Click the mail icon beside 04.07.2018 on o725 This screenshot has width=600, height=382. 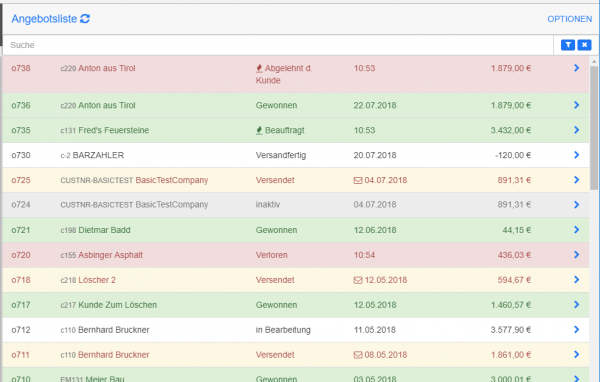click(x=358, y=180)
